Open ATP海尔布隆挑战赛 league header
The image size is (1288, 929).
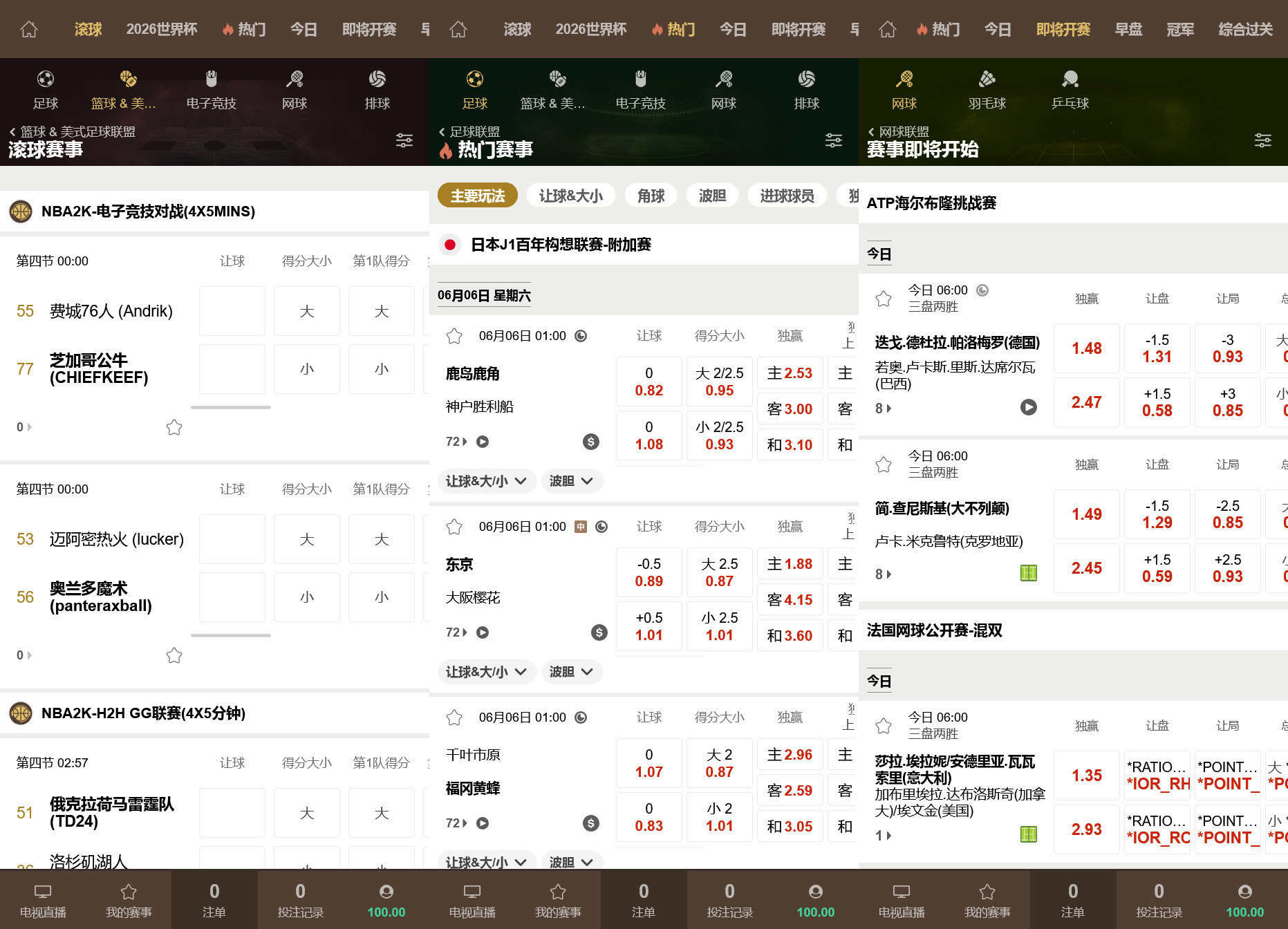tap(1073, 203)
